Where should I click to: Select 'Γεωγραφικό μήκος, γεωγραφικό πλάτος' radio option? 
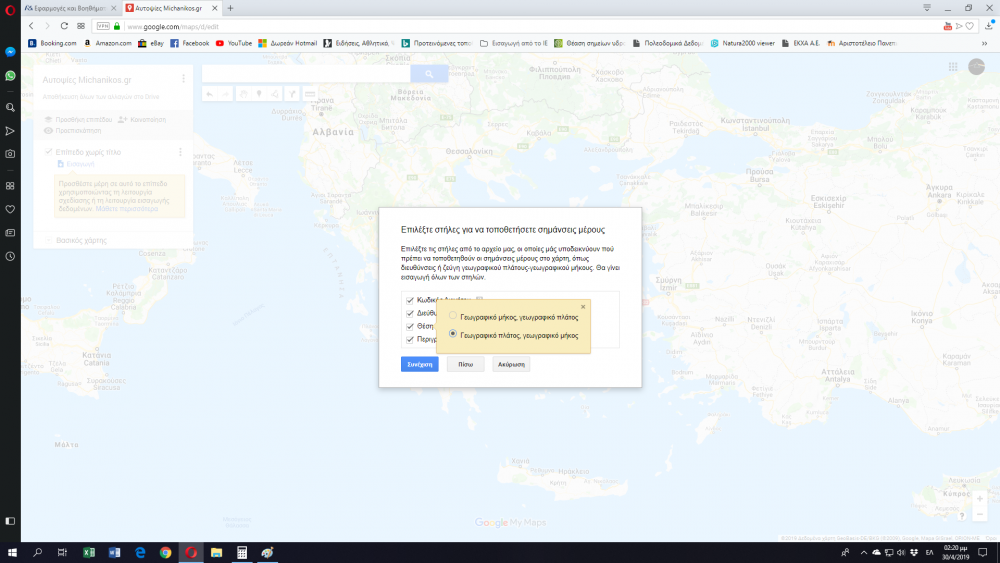pyautogui.click(x=454, y=316)
